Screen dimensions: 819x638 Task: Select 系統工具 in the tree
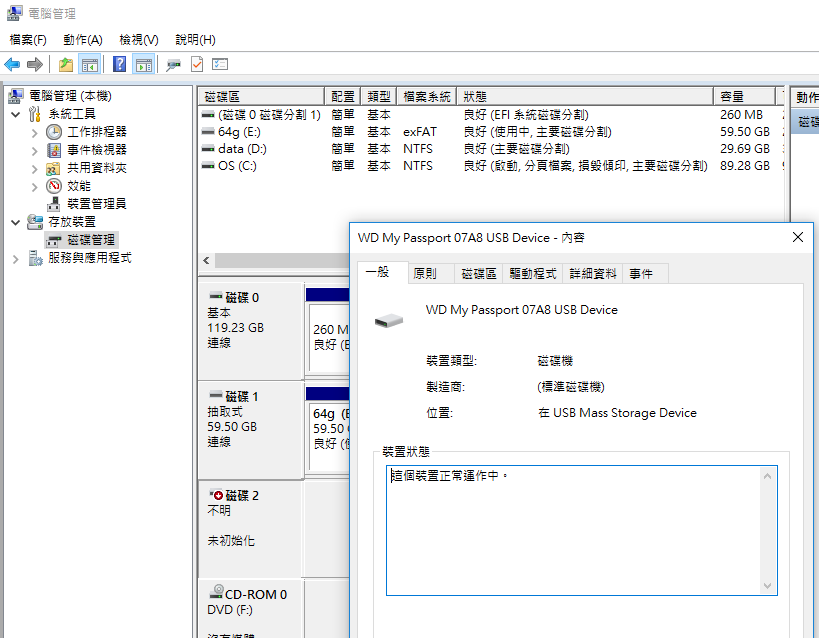click(72, 114)
